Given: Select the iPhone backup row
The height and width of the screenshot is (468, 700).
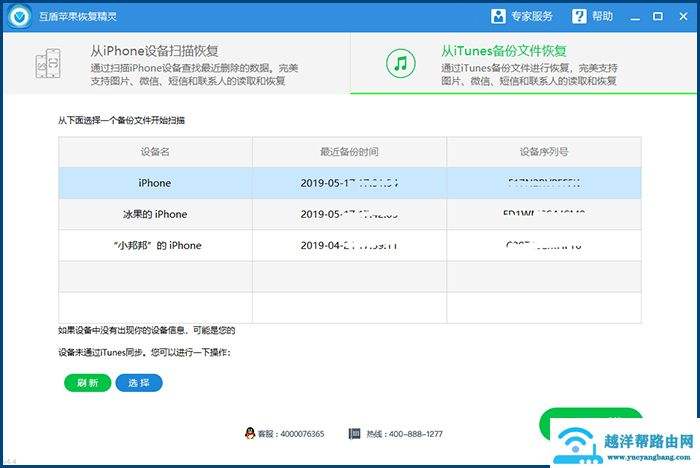Looking at the screenshot, I should 350,183.
